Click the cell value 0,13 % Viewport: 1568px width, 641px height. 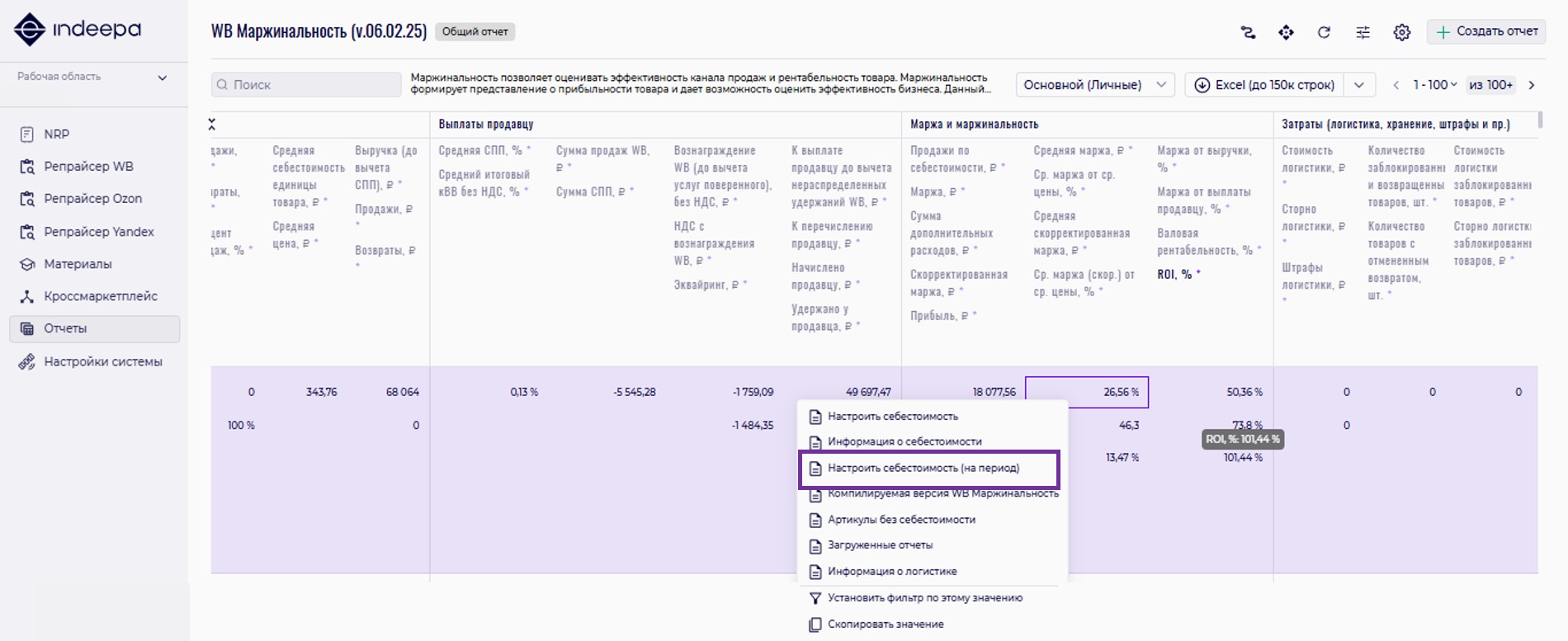point(524,392)
